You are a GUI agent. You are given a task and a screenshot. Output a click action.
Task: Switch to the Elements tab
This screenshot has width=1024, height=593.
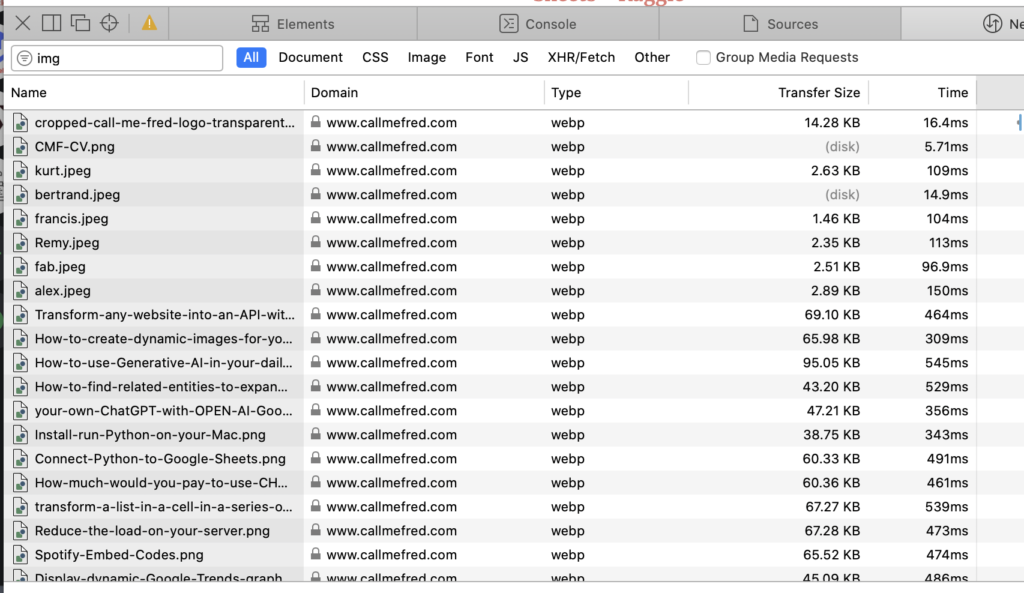tap(293, 24)
